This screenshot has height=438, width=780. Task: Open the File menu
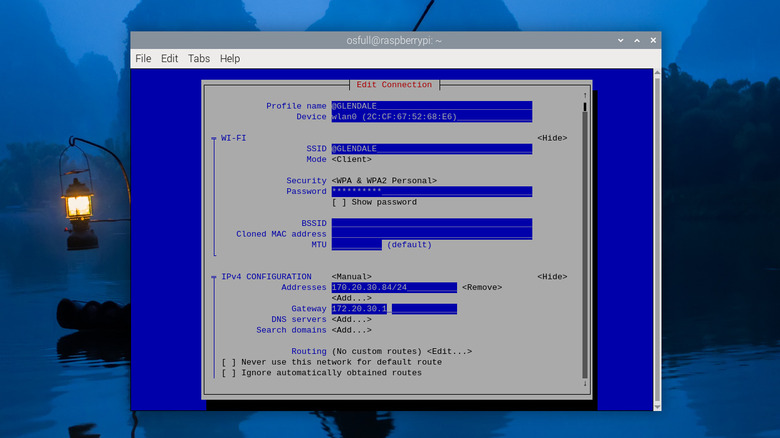pos(143,59)
